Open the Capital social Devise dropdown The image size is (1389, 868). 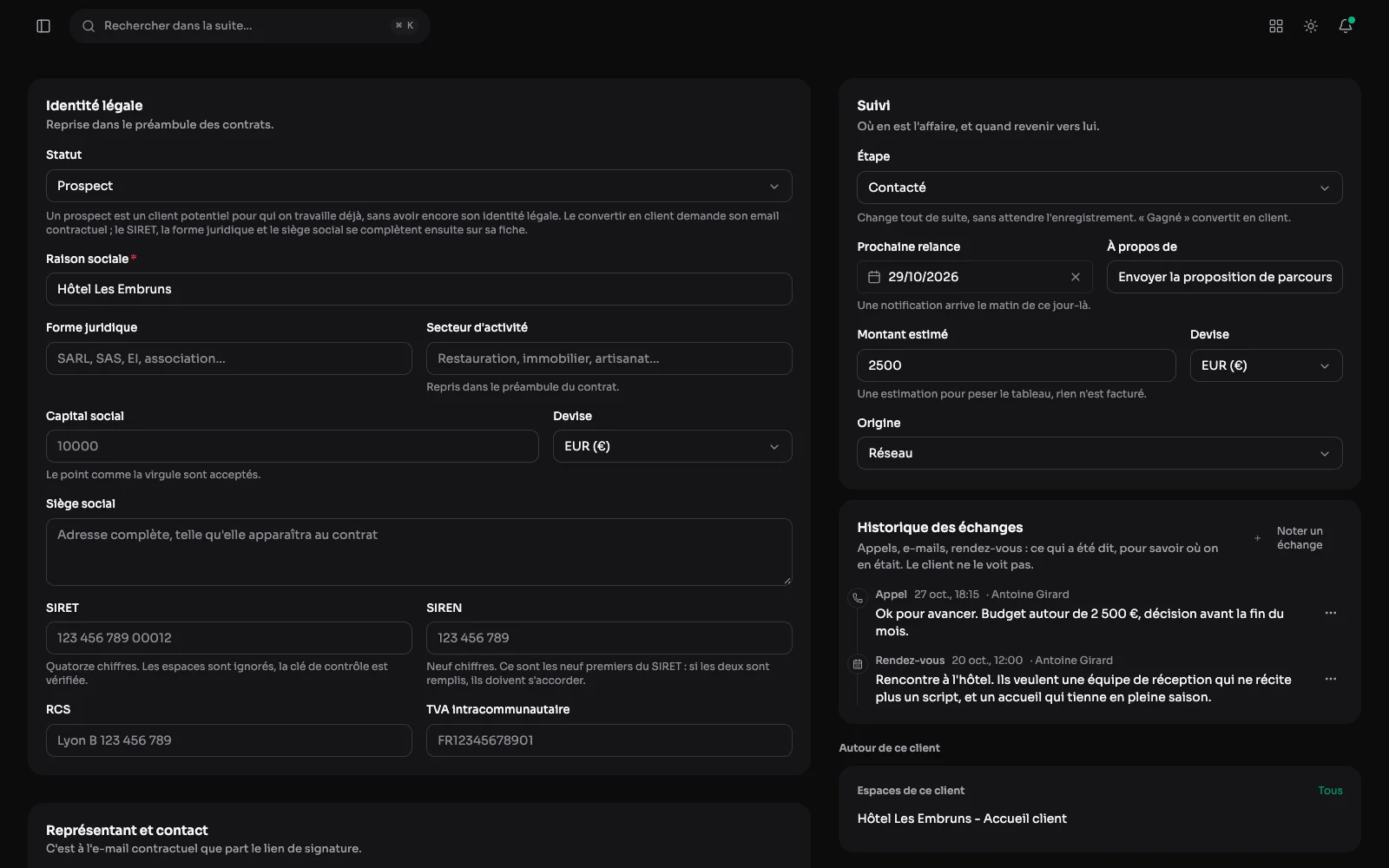point(673,446)
